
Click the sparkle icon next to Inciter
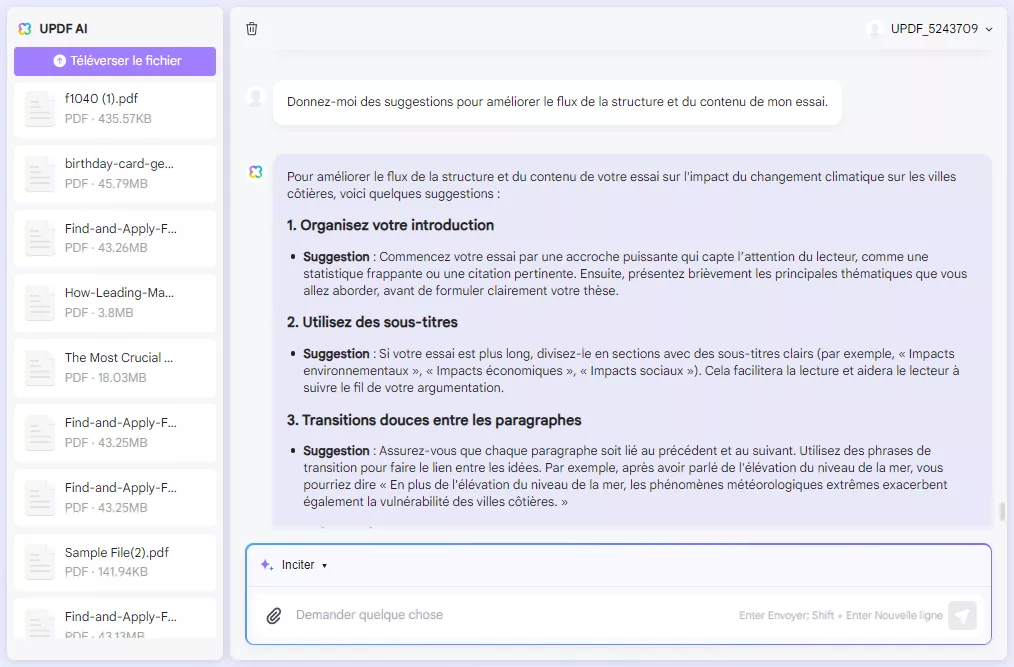coord(264,564)
